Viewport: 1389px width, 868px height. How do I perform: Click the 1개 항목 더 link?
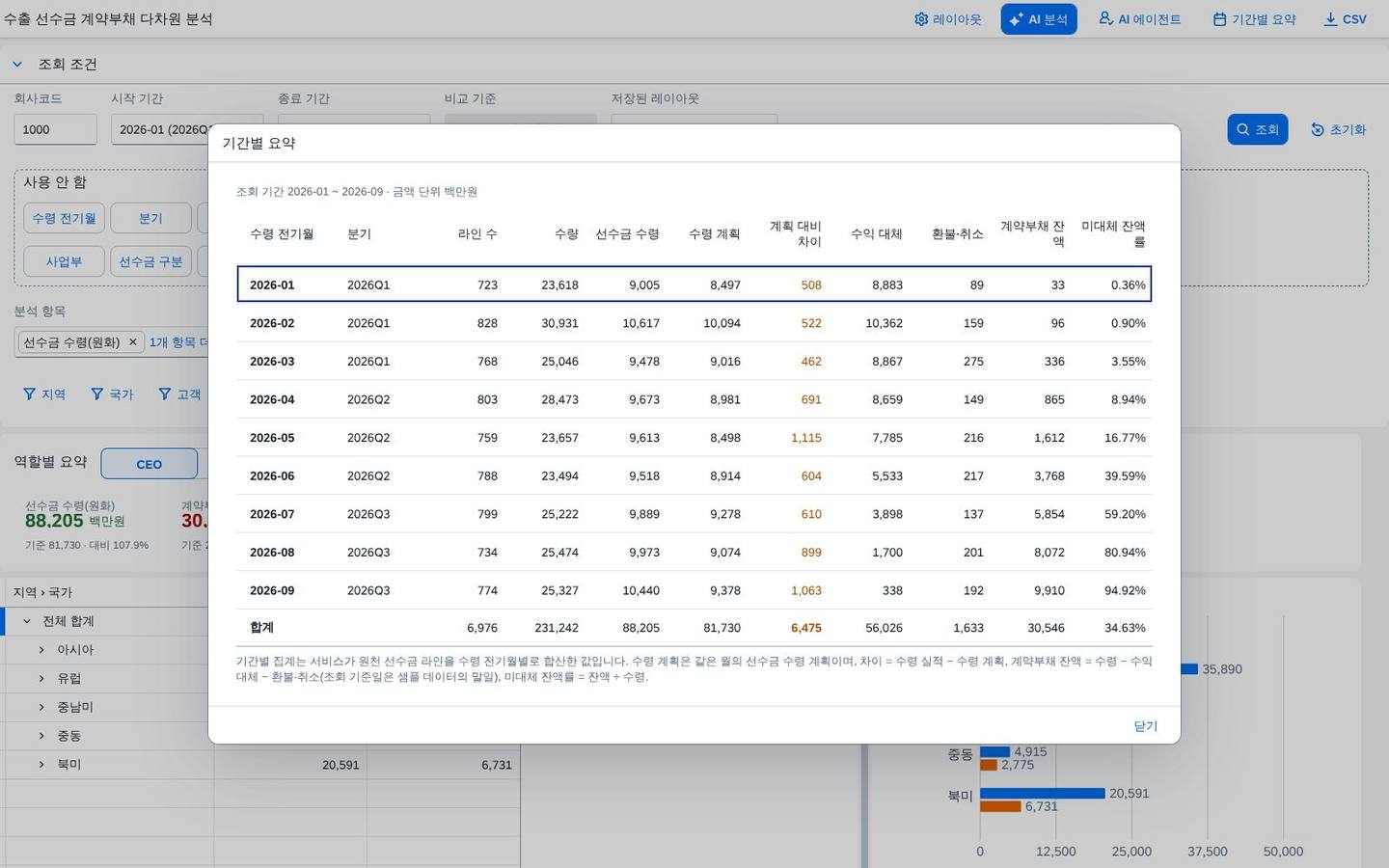(x=178, y=342)
